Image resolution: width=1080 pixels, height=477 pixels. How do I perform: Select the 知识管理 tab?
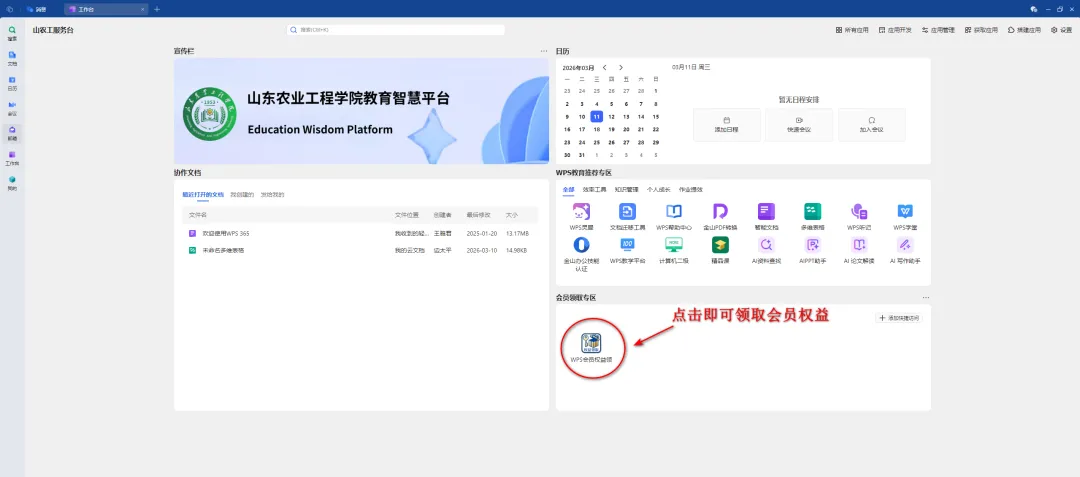click(627, 189)
